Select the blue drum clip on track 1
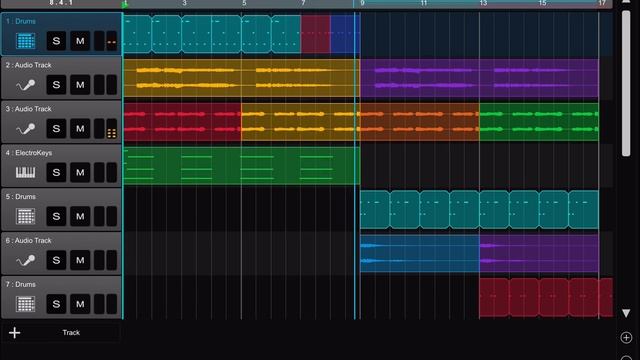640x360 pixels. point(345,34)
